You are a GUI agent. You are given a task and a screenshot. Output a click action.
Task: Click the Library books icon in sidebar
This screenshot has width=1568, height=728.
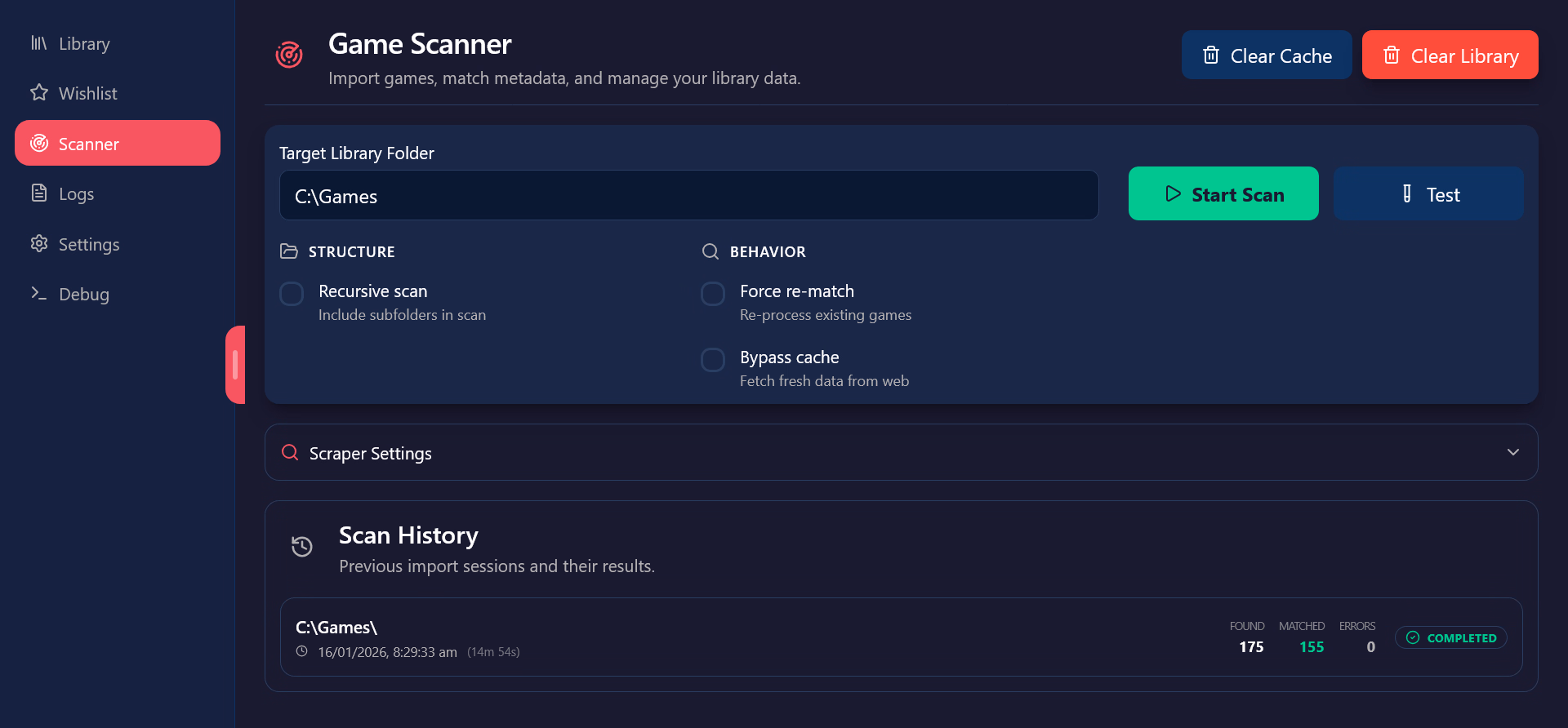tap(38, 43)
